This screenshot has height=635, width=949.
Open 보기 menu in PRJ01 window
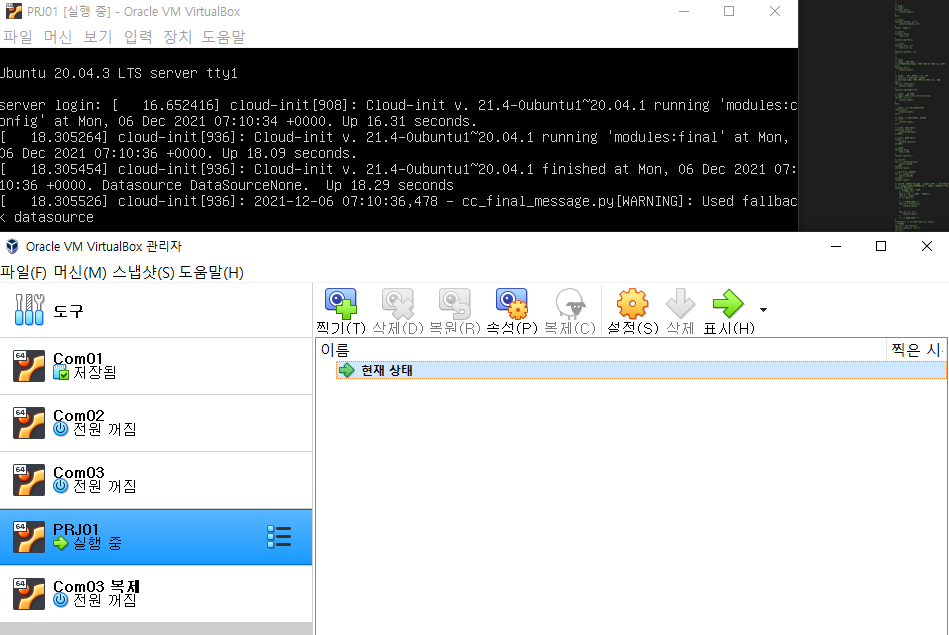(97, 37)
